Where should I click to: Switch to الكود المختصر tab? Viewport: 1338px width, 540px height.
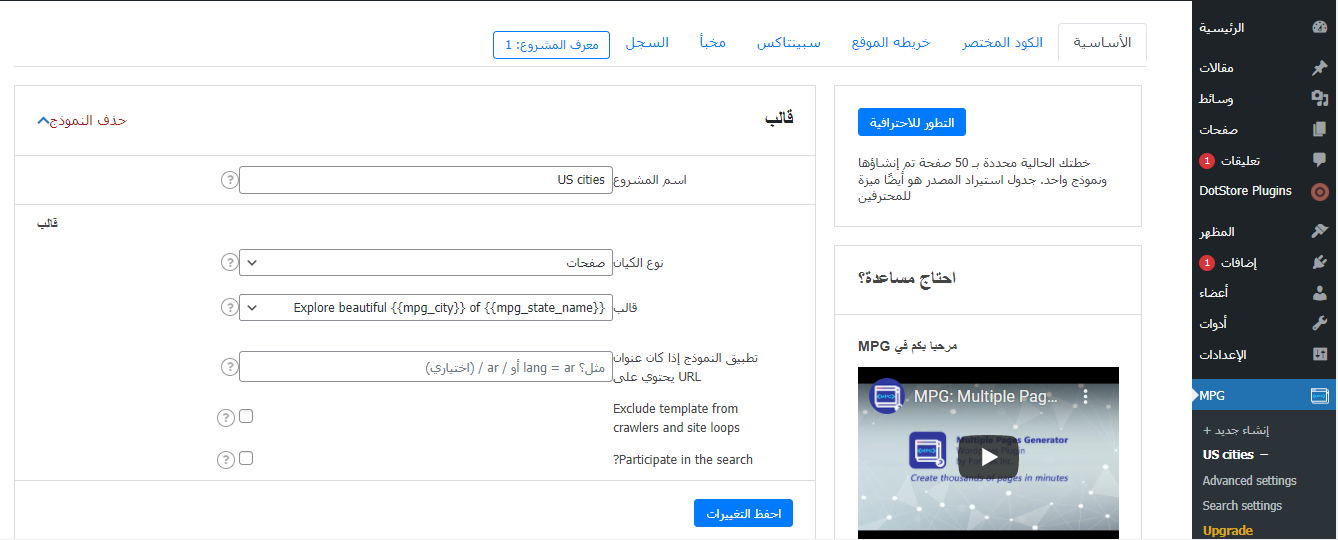point(1002,43)
